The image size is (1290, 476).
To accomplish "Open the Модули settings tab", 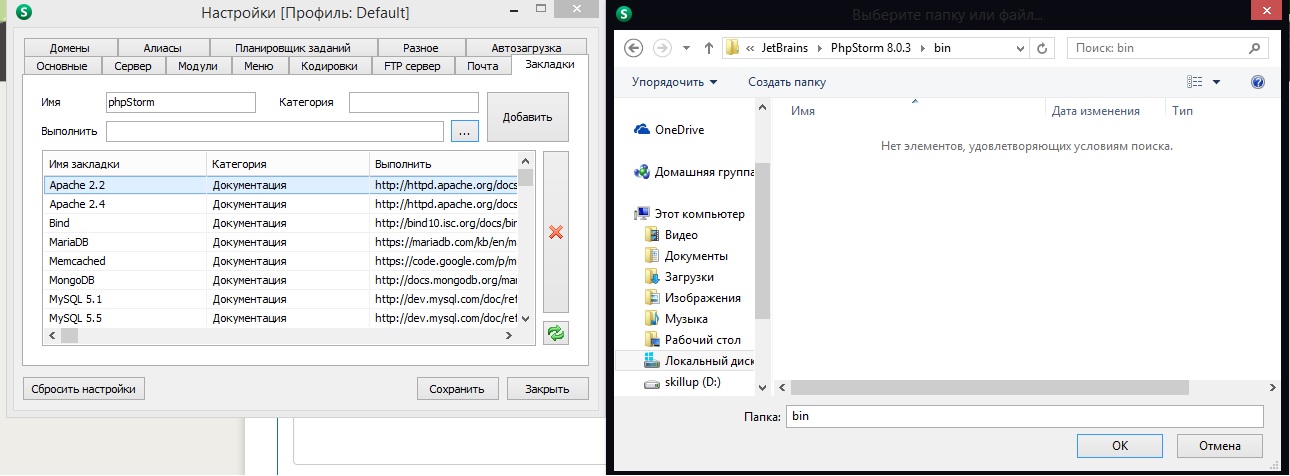I will (x=198, y=66).
